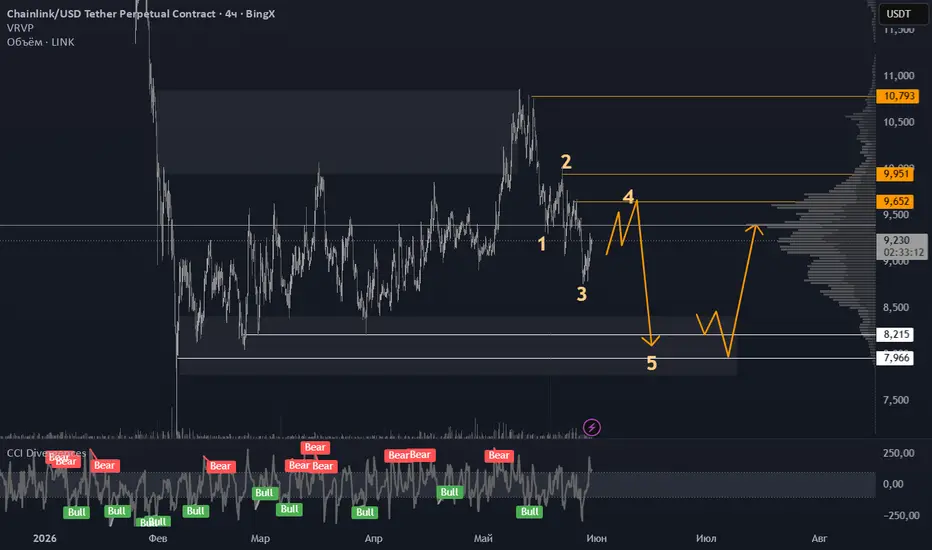Screen dimensions: 932x550
Task: Click the 2026 label on time axis
Action: pos(45,538)
